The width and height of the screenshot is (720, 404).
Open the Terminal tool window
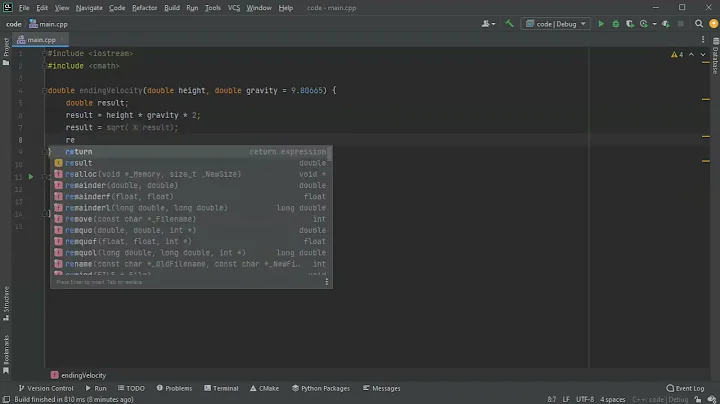(221, 388)
